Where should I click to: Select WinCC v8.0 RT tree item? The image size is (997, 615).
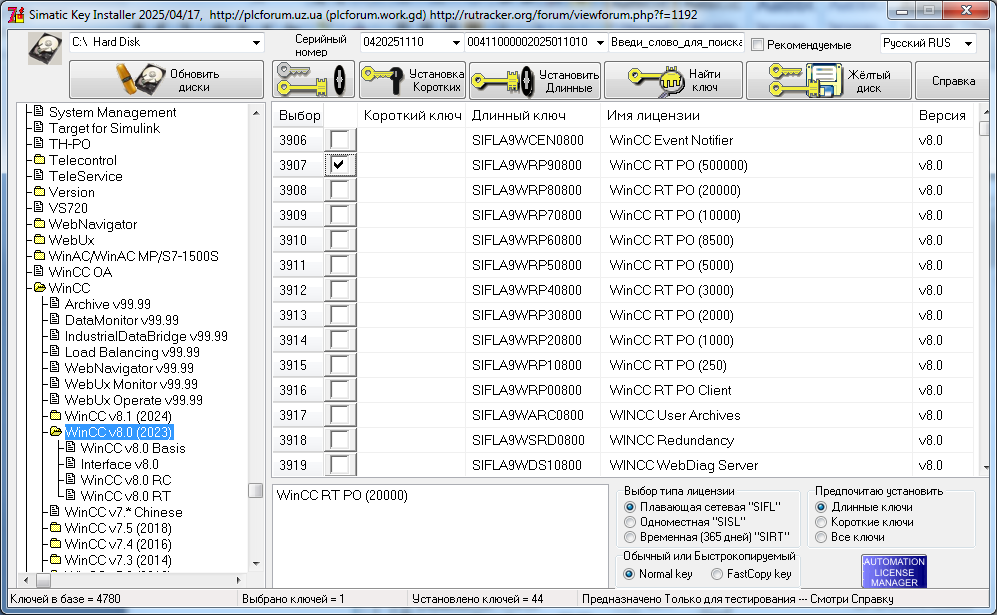(125, 496)
